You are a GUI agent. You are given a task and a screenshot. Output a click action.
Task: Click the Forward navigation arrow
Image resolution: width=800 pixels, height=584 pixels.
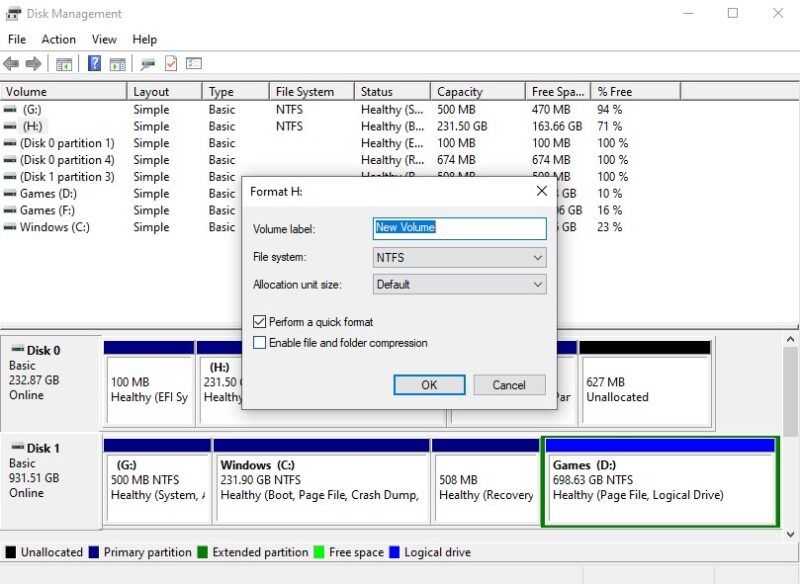coord(32,63)
